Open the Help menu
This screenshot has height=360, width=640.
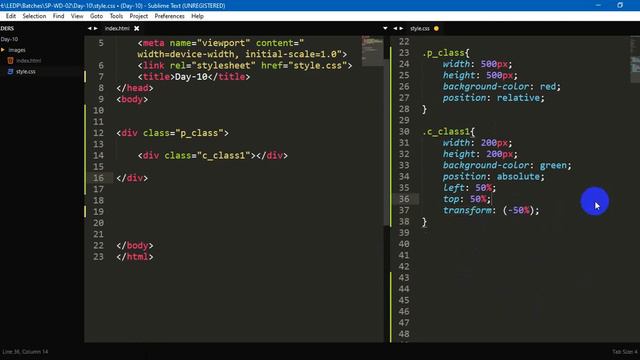pyautogui.click(x=198, y=16)
